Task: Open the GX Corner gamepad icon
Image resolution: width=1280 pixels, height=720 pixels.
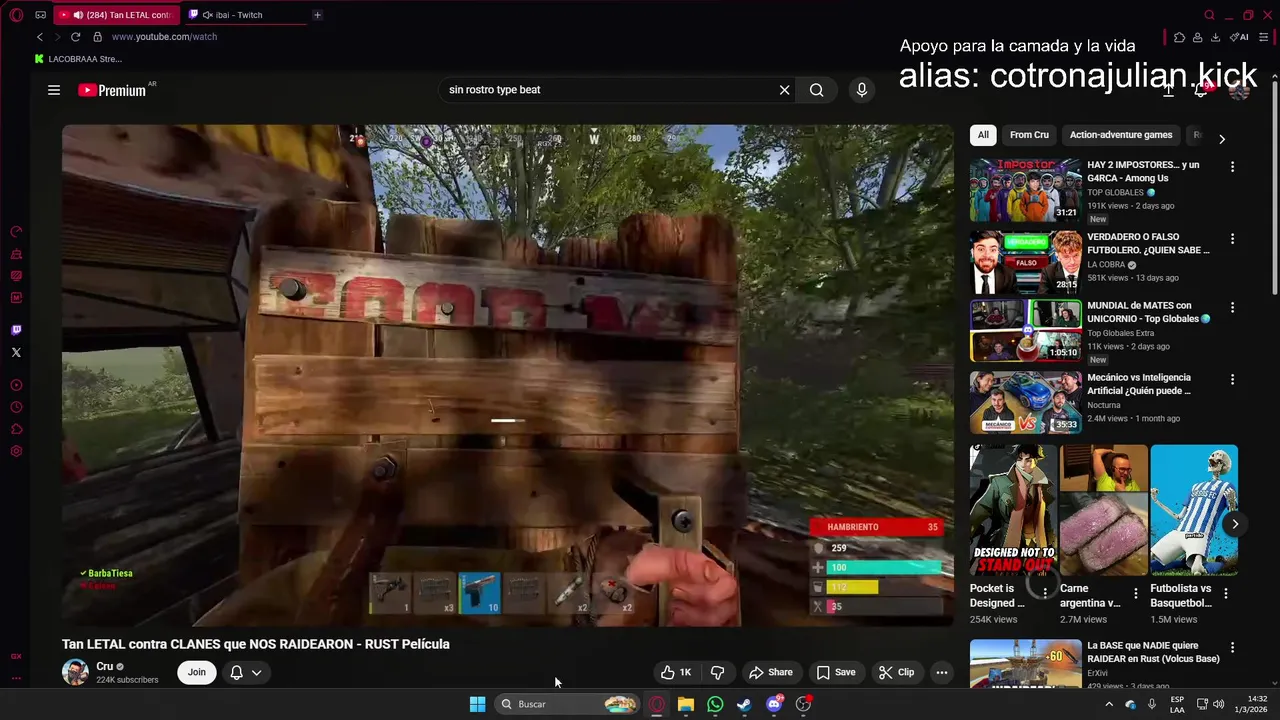Action: 40,15
